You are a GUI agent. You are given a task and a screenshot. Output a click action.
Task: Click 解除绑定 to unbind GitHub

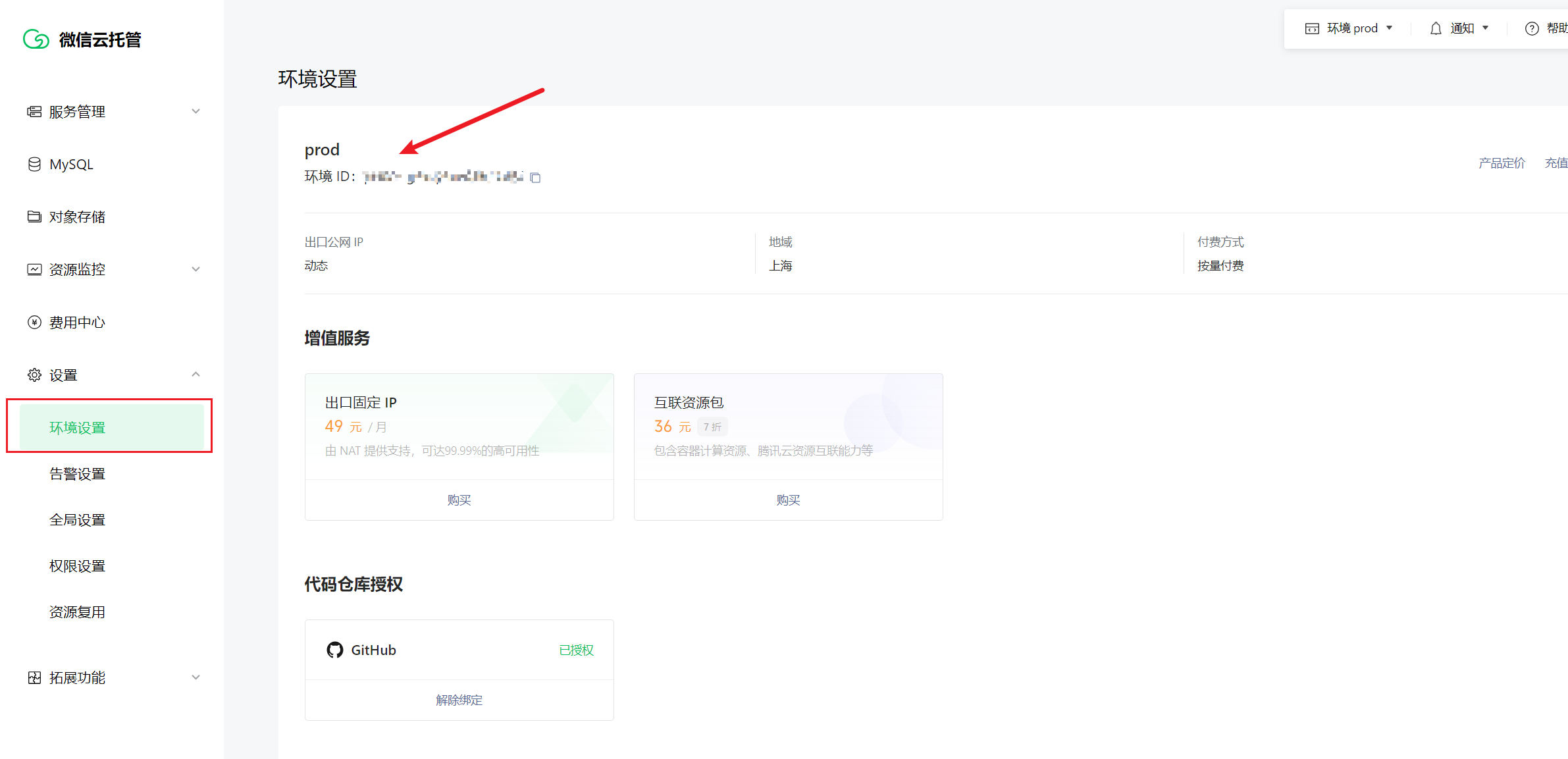(x=458, y=700)
